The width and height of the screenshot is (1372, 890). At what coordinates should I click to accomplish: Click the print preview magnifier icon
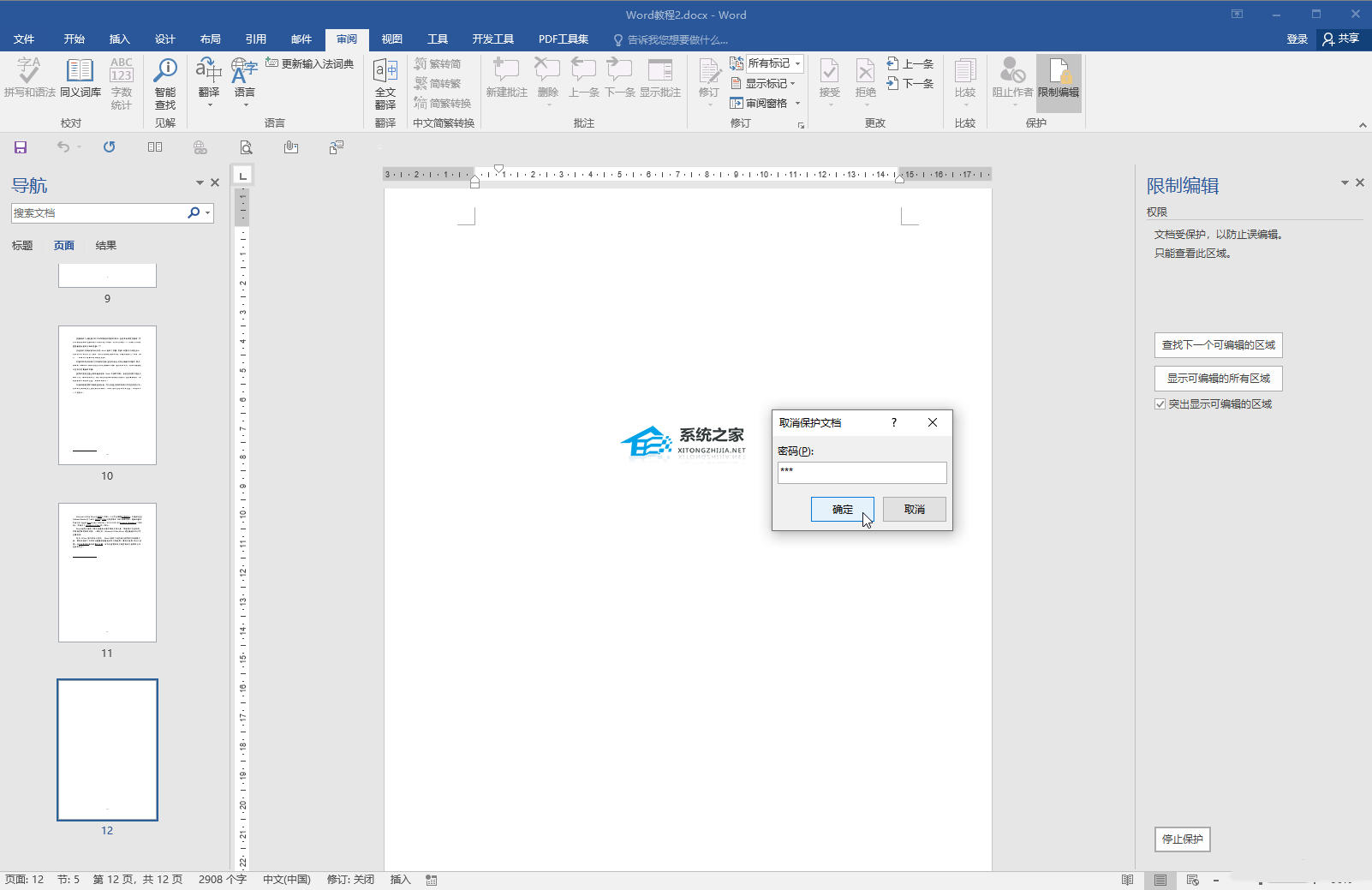(246, 147)
